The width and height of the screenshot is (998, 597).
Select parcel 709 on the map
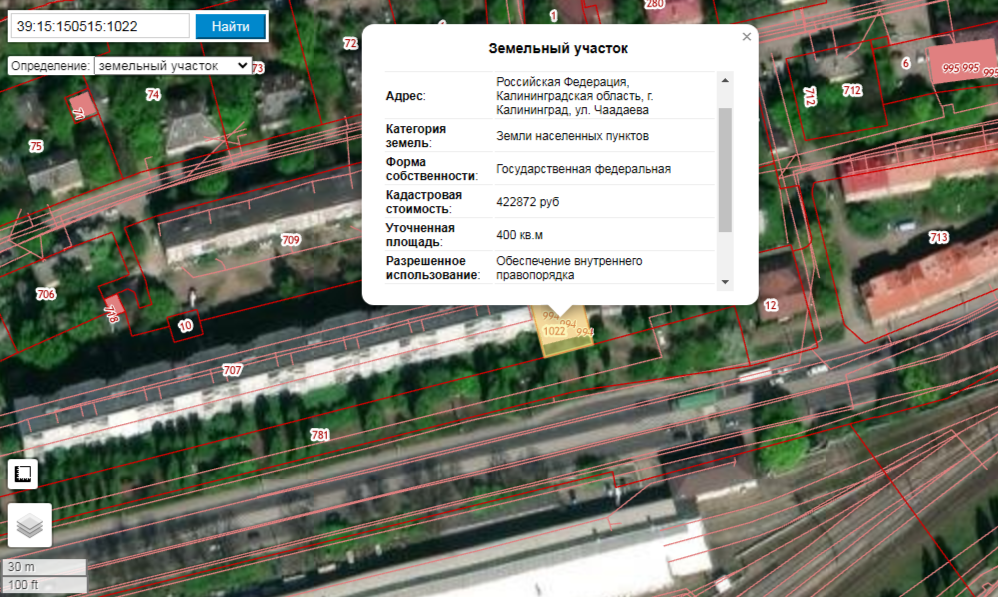[291, 240]
